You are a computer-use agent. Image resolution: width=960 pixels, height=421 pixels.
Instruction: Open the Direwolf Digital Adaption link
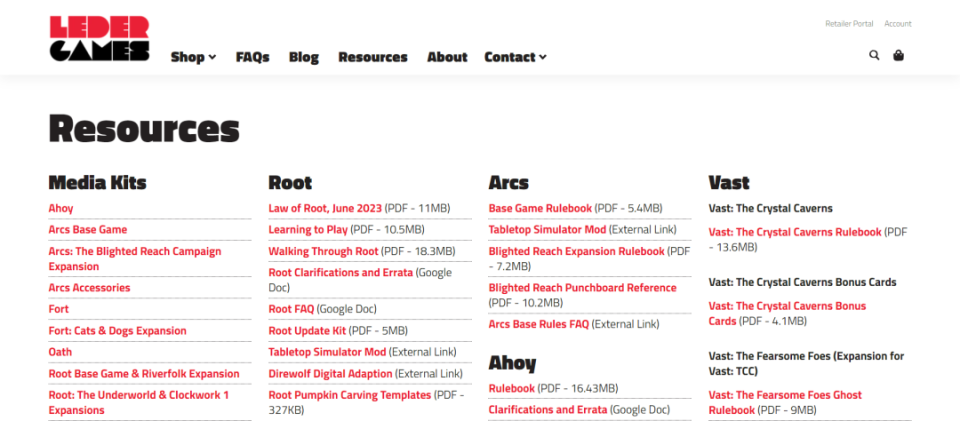tap(330, 374)
